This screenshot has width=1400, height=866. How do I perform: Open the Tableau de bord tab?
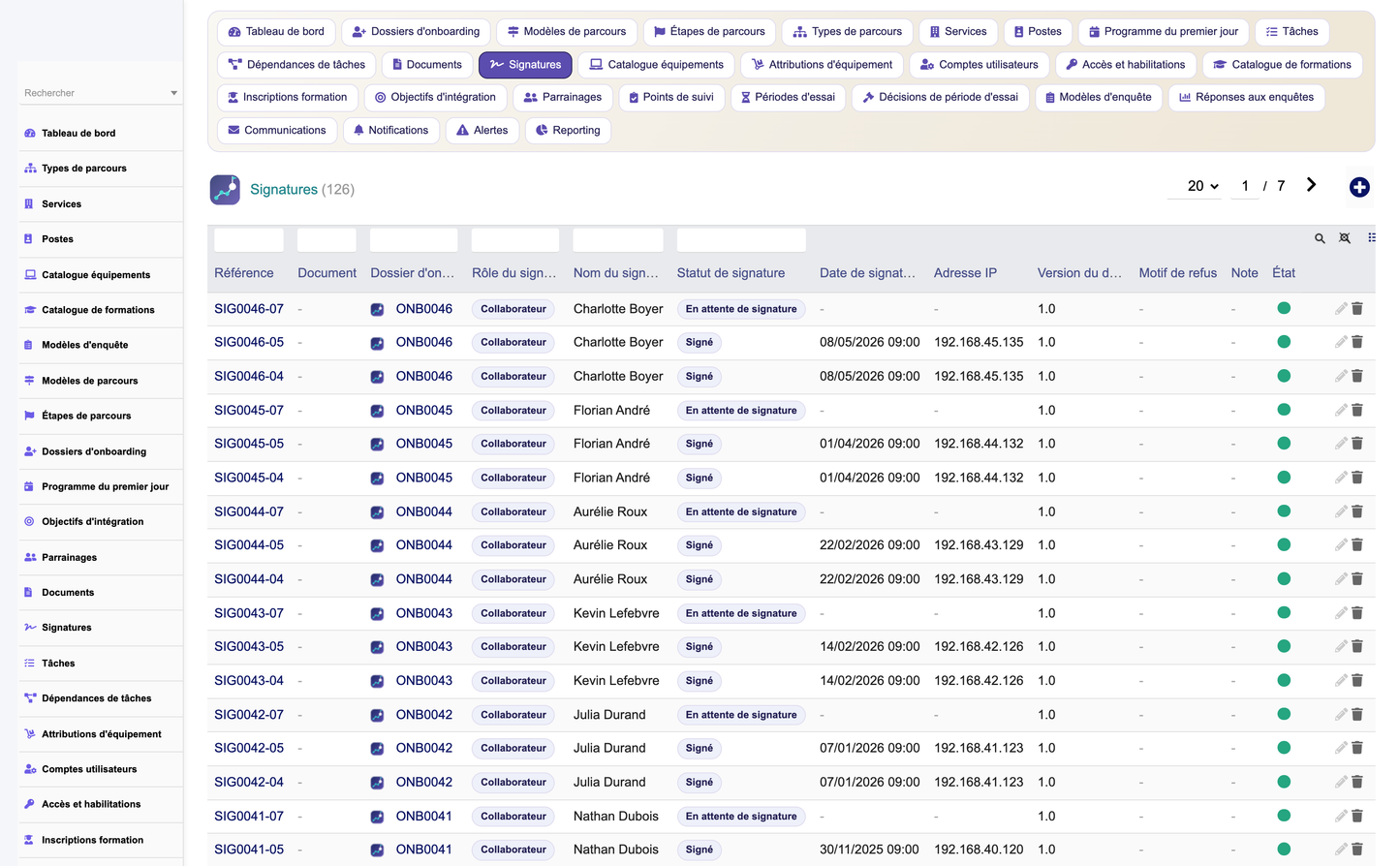pos(276,32)
